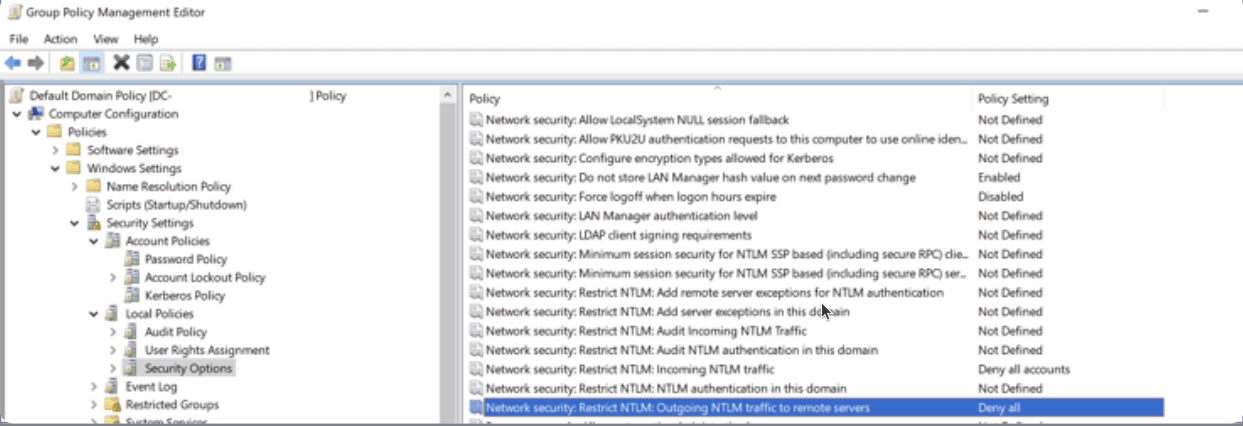Select 'NTLM authentication in this domain' policy
The image size is (1243, 426).
pos(666,389)
